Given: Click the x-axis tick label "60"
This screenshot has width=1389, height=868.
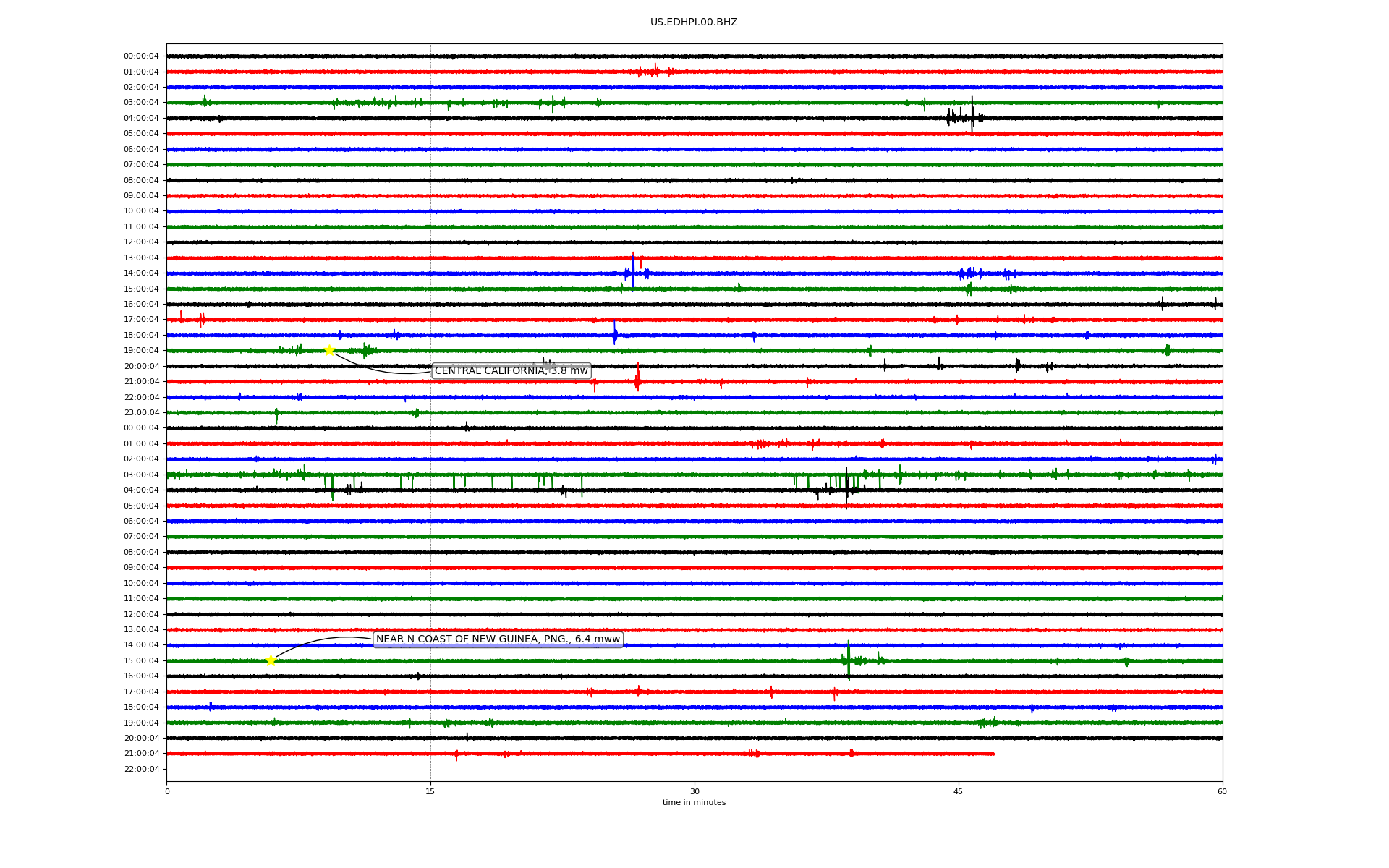Looking at the screenshot, I should (1222, 791).
